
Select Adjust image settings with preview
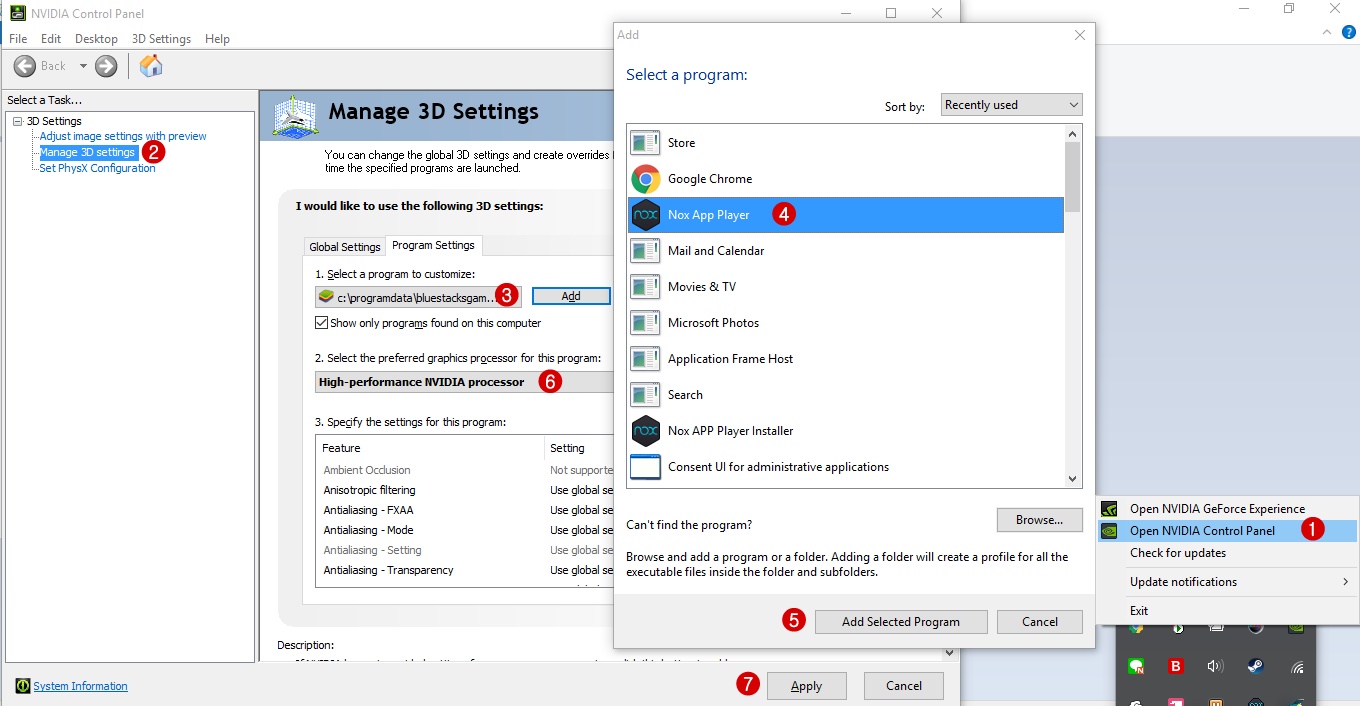[123, 136]
